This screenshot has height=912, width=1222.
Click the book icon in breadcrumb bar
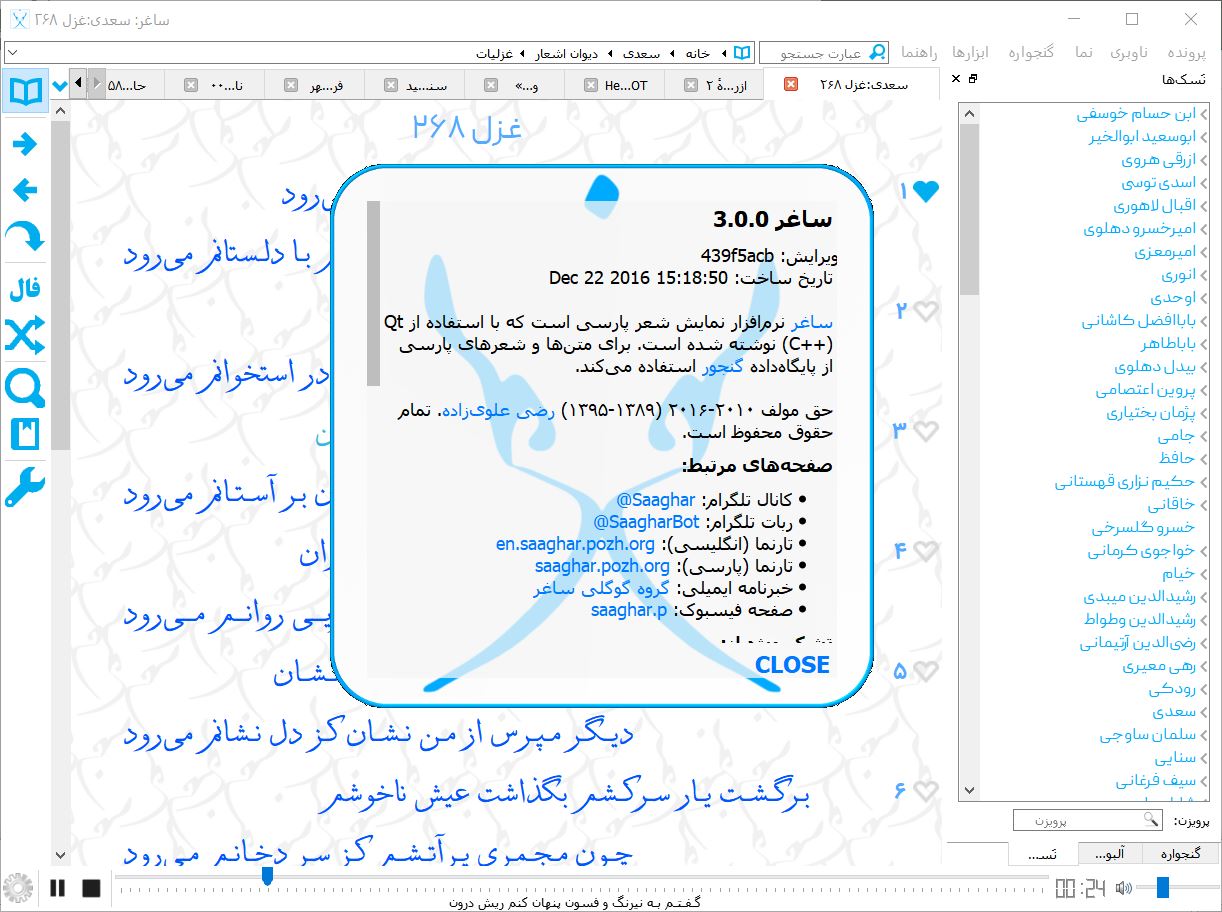tap(741, 52)
